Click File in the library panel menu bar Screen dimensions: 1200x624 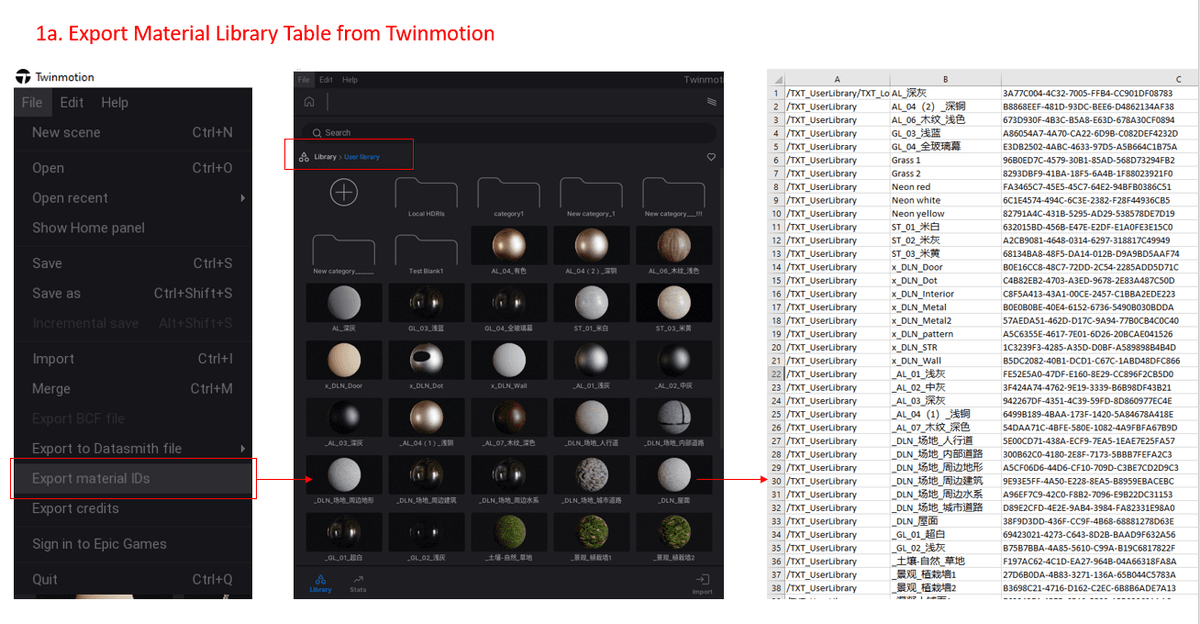point(304,79)
